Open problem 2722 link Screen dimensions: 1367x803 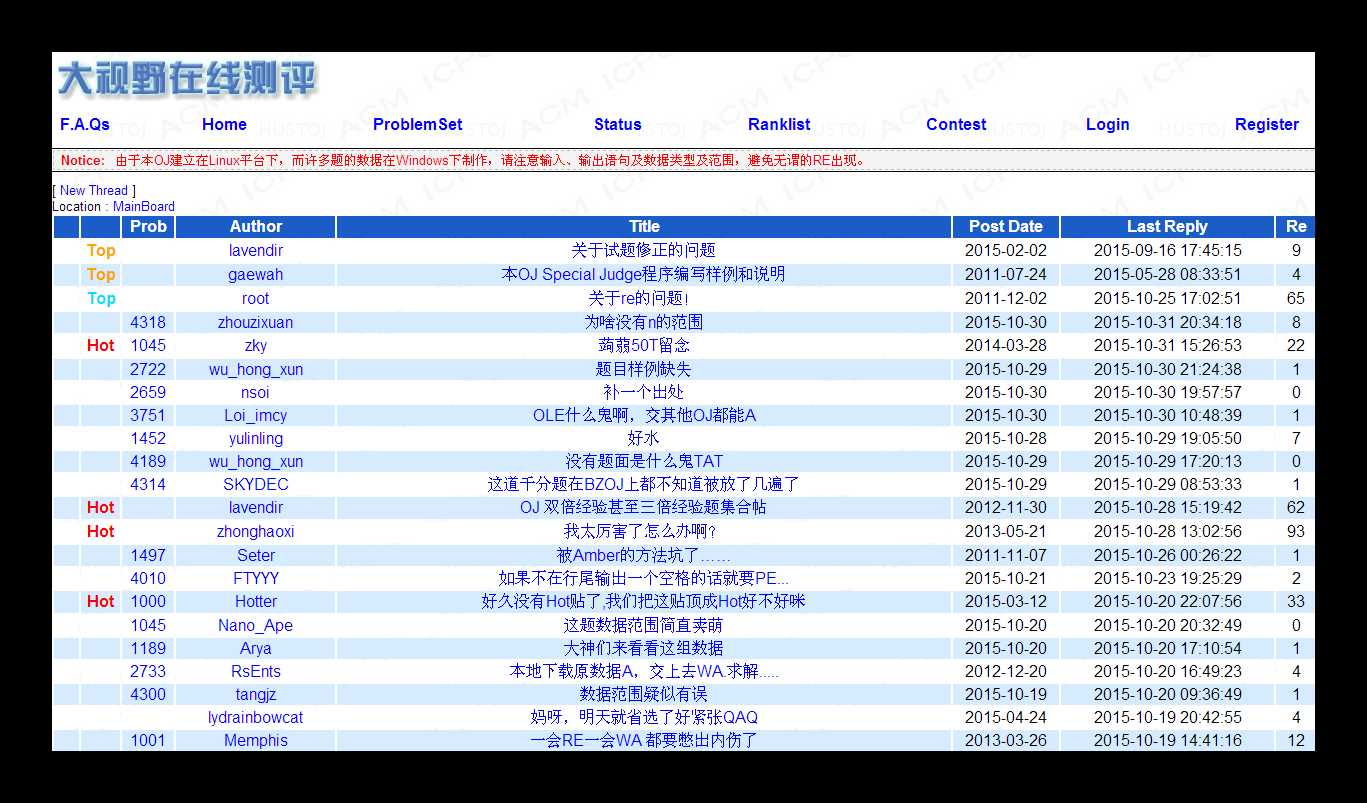pyautogui.click(x=148, y=369)
